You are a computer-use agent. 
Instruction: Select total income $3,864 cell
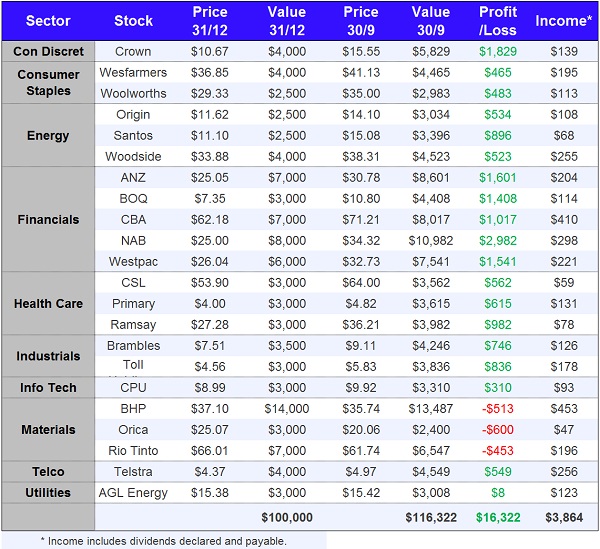(563, 517)
